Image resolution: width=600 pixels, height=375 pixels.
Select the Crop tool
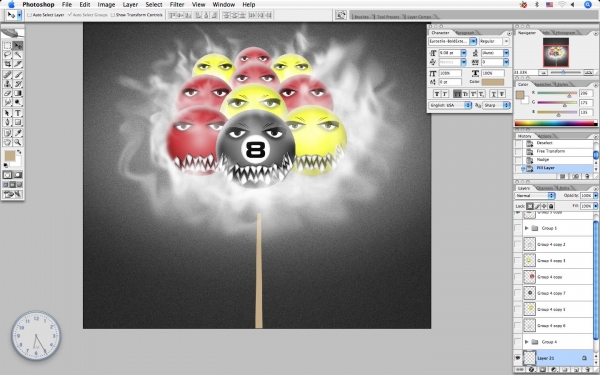point(8,64)
